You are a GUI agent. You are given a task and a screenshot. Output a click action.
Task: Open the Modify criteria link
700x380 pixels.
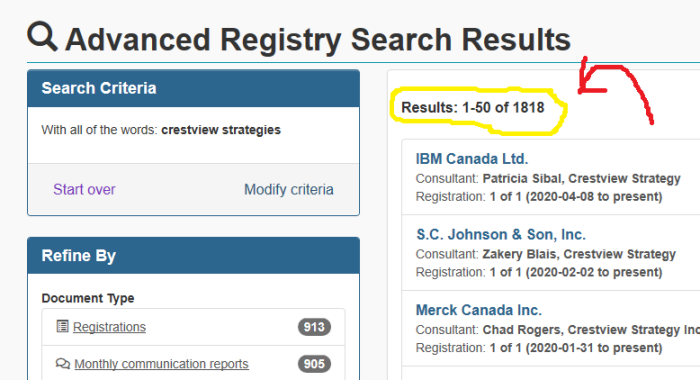tap(289, 189)
